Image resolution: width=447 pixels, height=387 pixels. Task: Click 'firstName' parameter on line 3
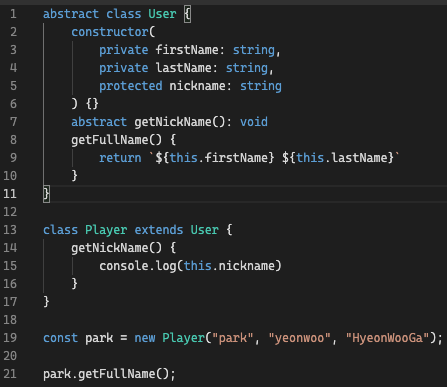[187, 50]
